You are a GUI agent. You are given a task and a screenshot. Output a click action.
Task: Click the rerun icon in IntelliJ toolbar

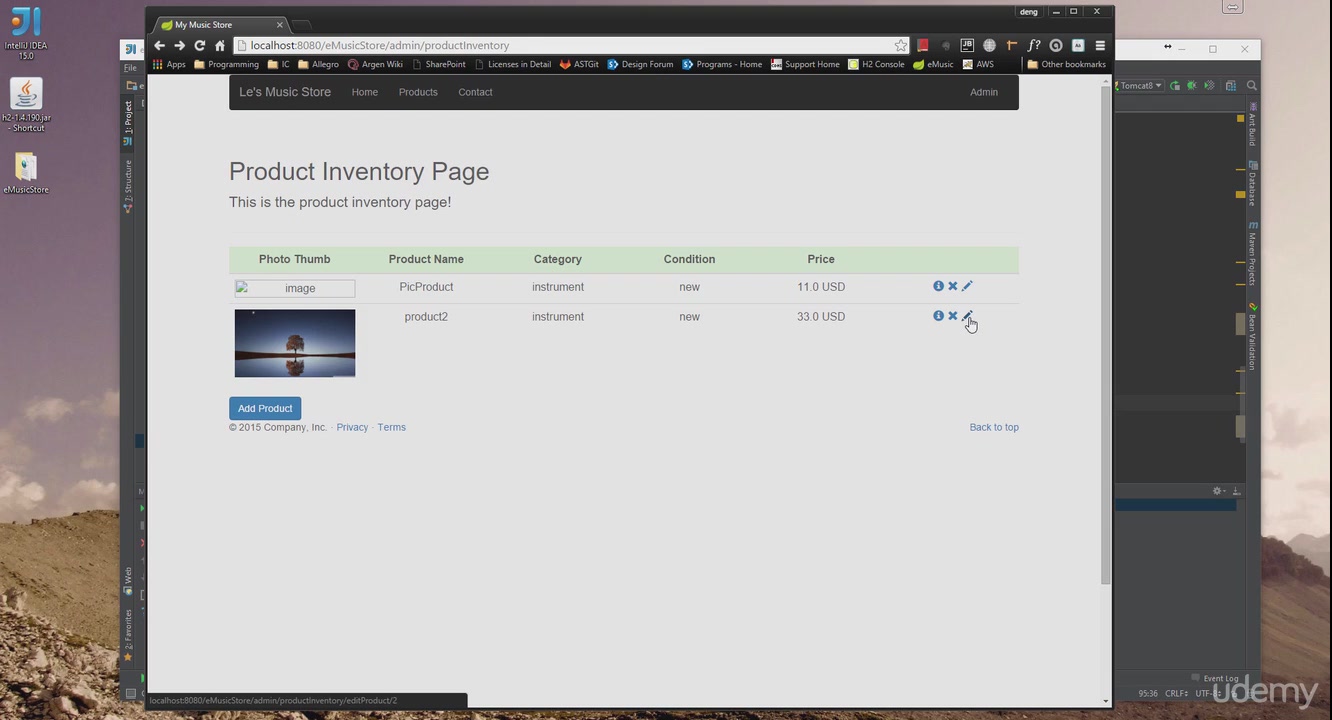(x=1176, y=86)
